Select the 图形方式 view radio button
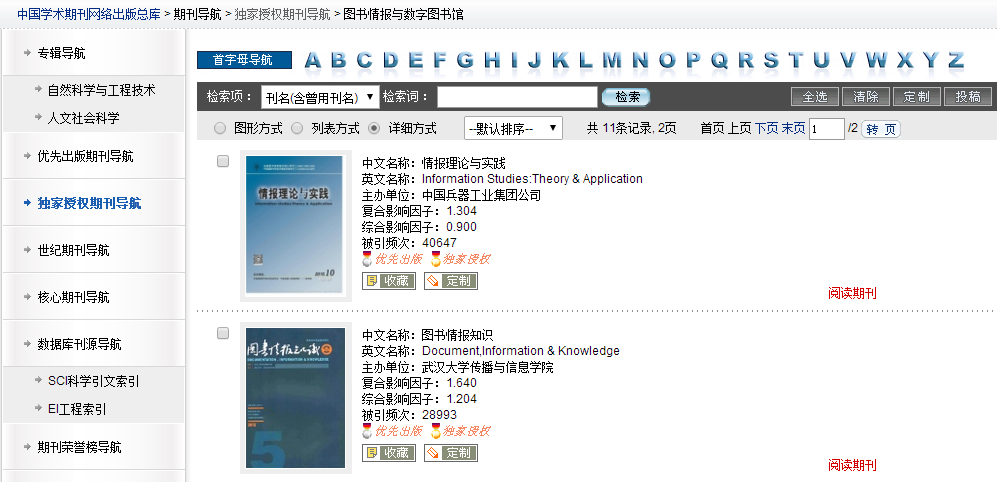Screen dimensions: 997x482 (220, 129)
